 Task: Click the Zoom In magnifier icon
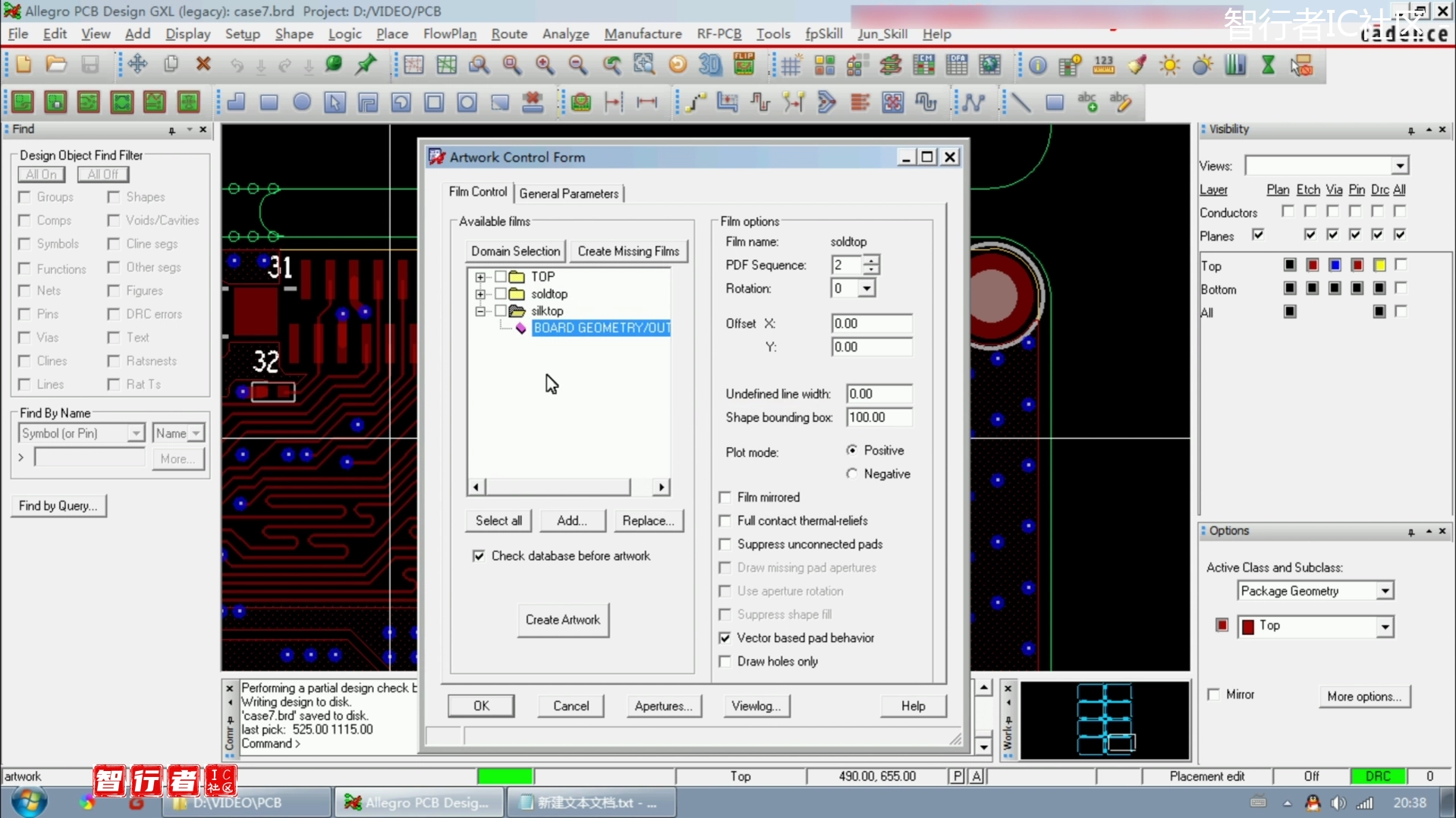[x=545, y=64]
